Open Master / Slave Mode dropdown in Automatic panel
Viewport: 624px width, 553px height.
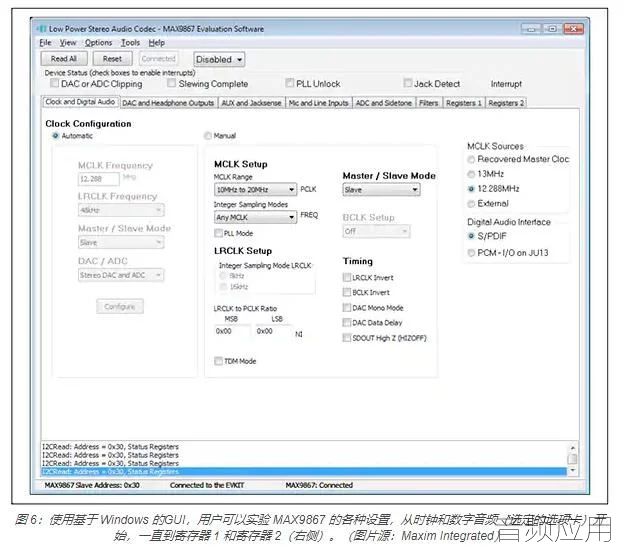tap(121, 242)
